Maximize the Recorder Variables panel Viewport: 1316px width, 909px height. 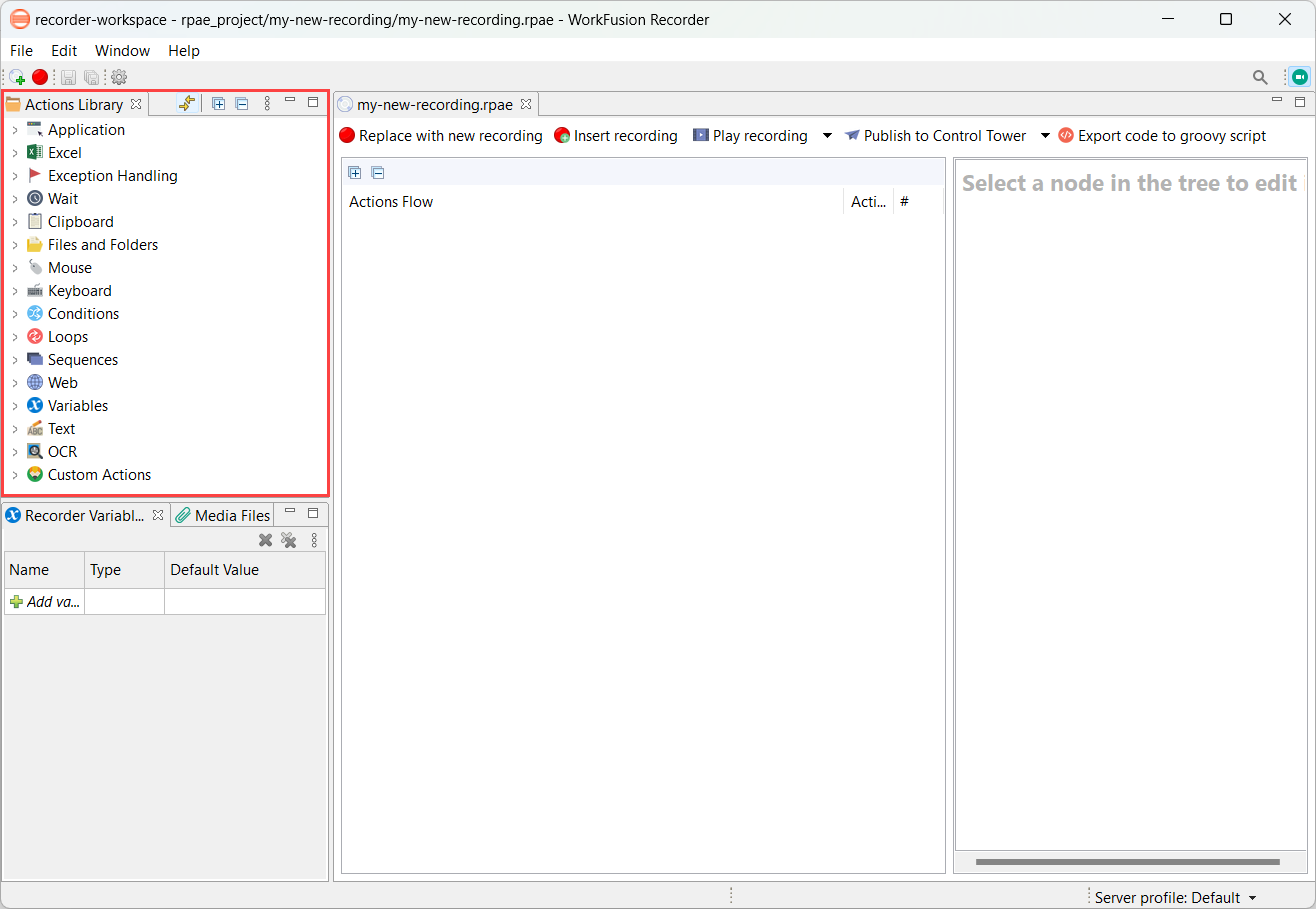pos(313,513)
